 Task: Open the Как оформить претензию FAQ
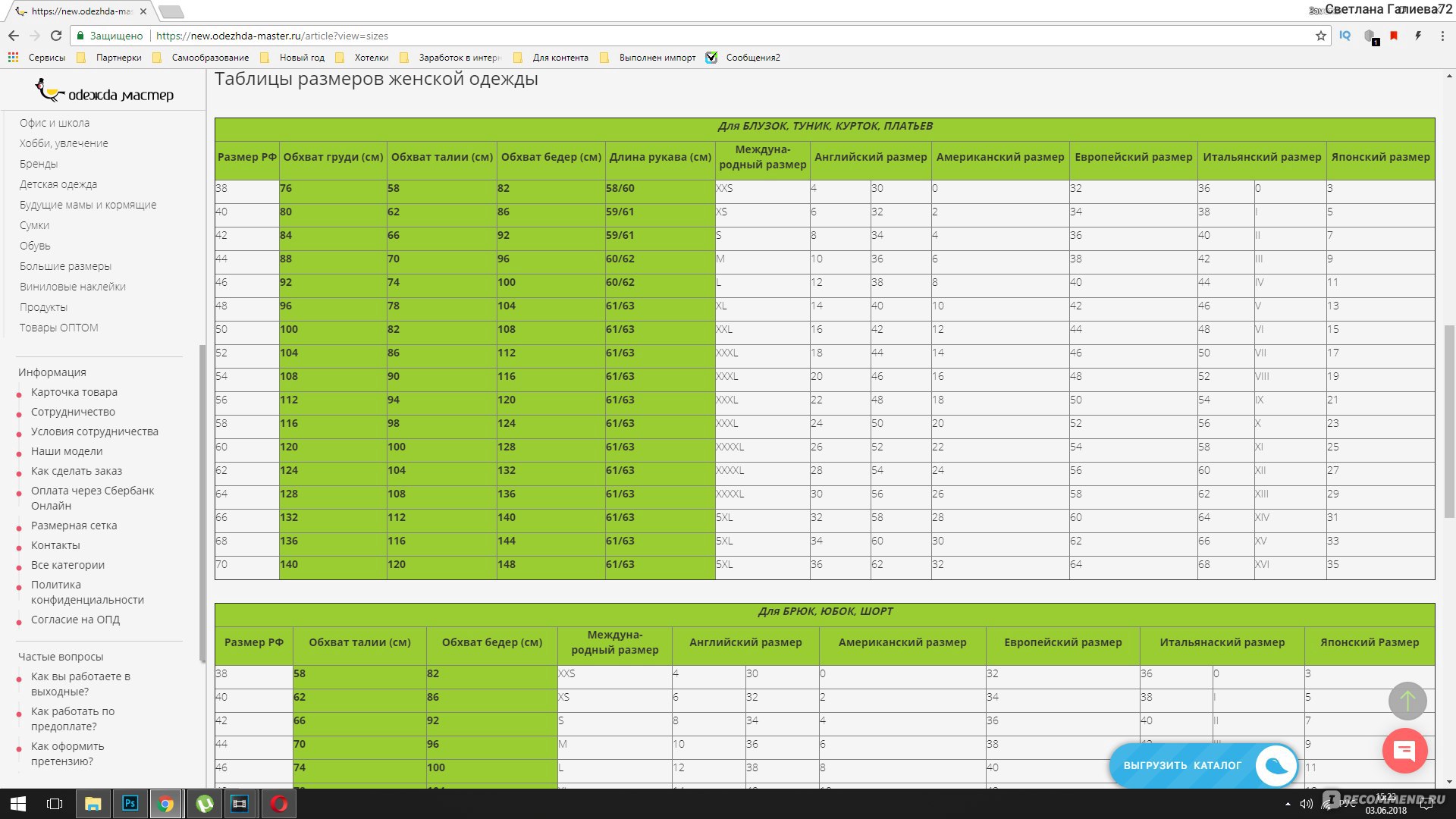click(67, 754)
